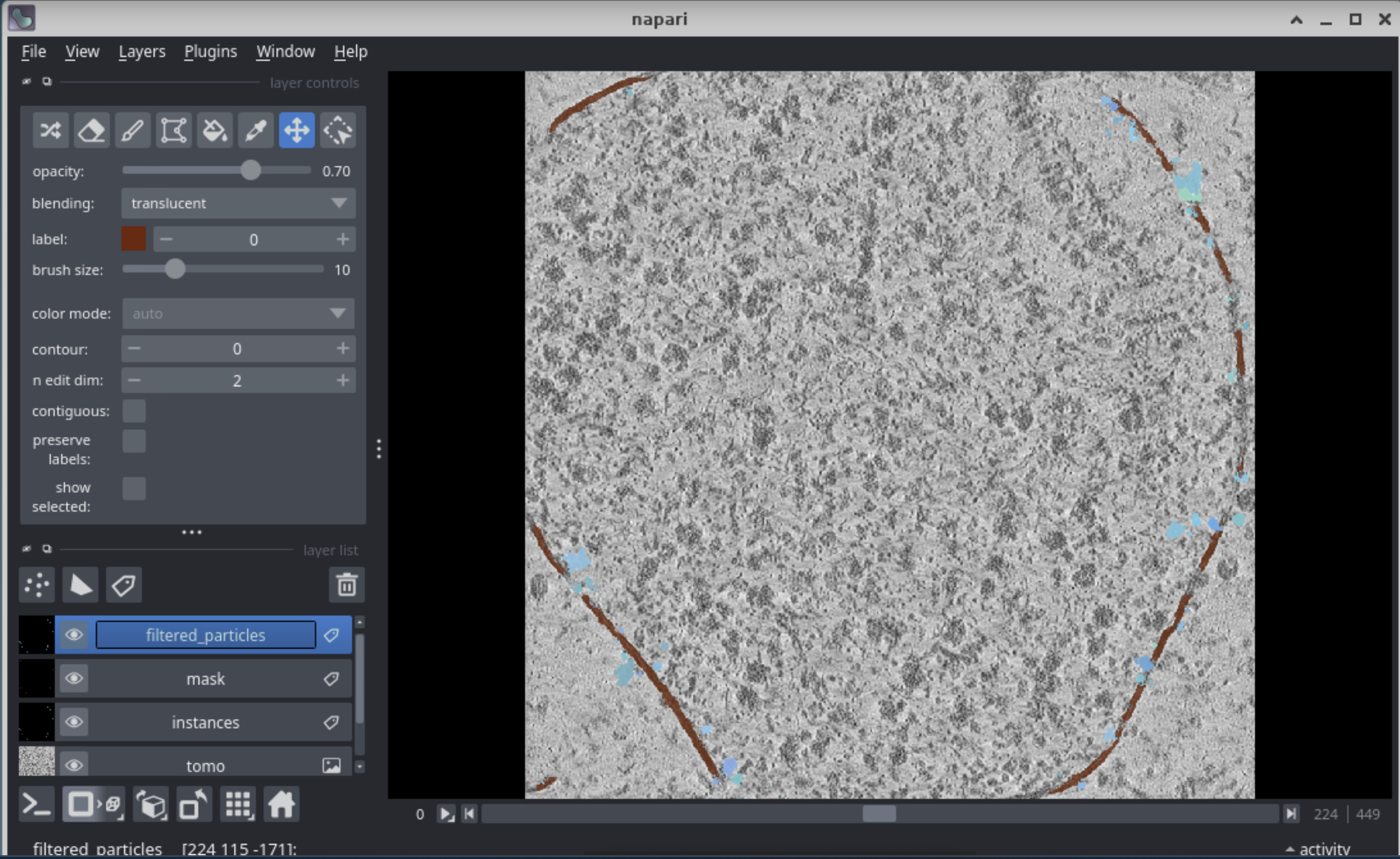Pick the color picker eyedropper tool
Screen dimensions: 1400x859
(x=256, y=131)
